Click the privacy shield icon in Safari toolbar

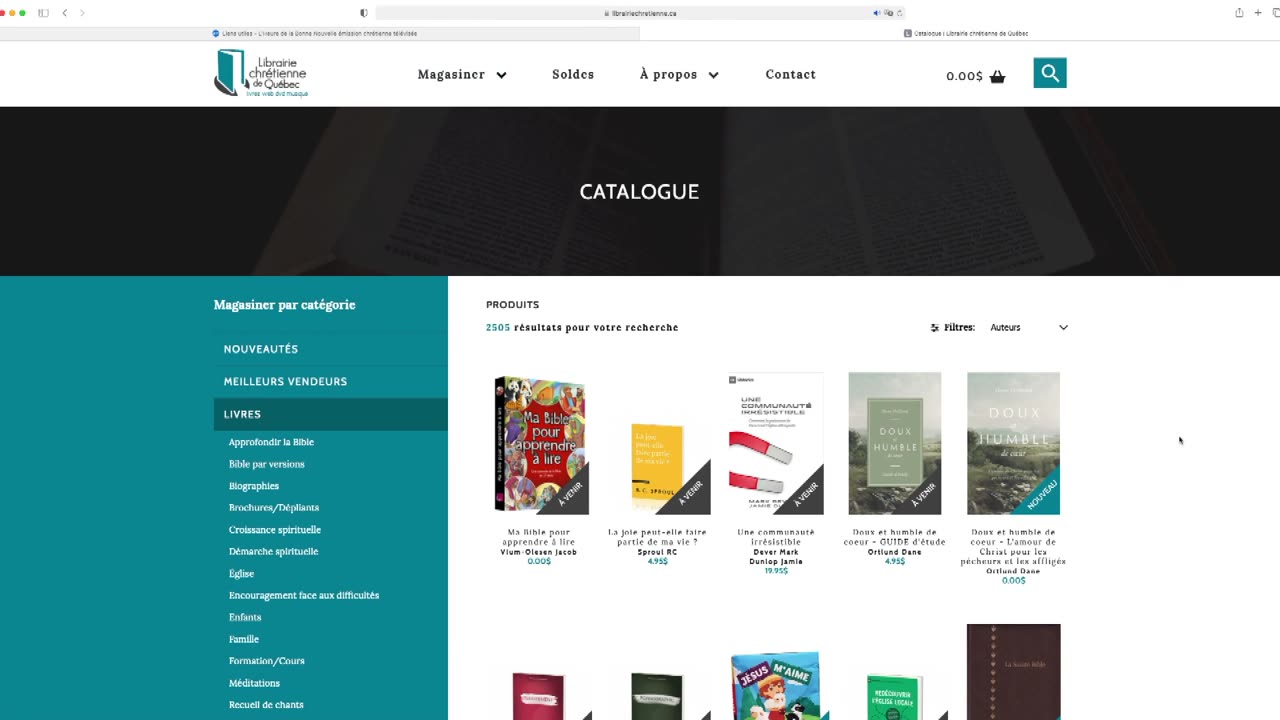(364, 13)
